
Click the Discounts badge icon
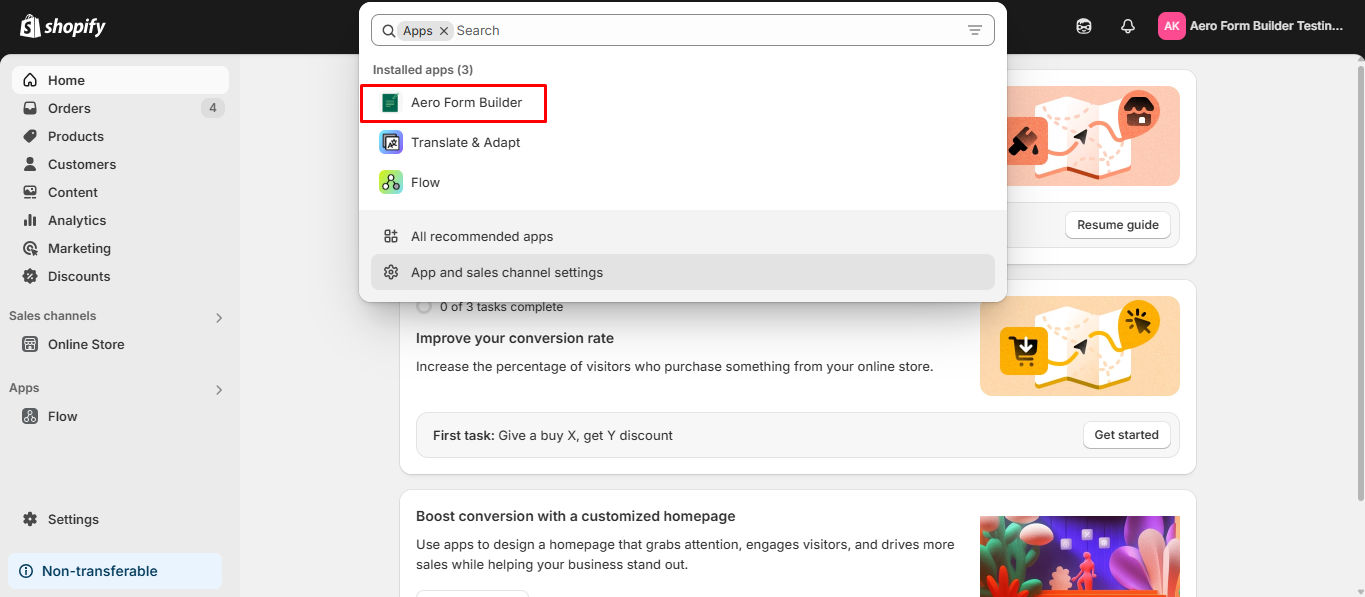pyautogui.click(x=30, y=276)
